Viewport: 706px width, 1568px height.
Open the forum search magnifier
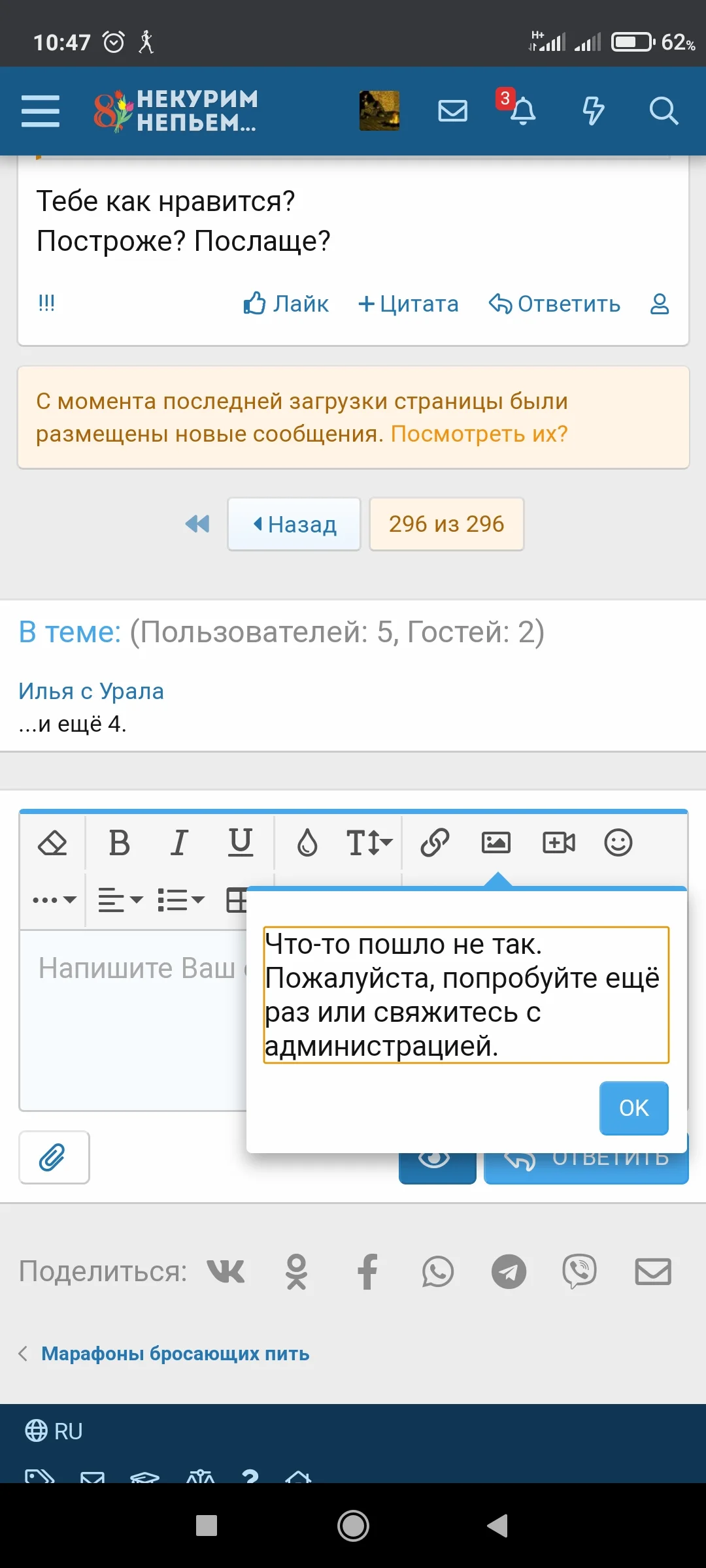click(663, 110)
